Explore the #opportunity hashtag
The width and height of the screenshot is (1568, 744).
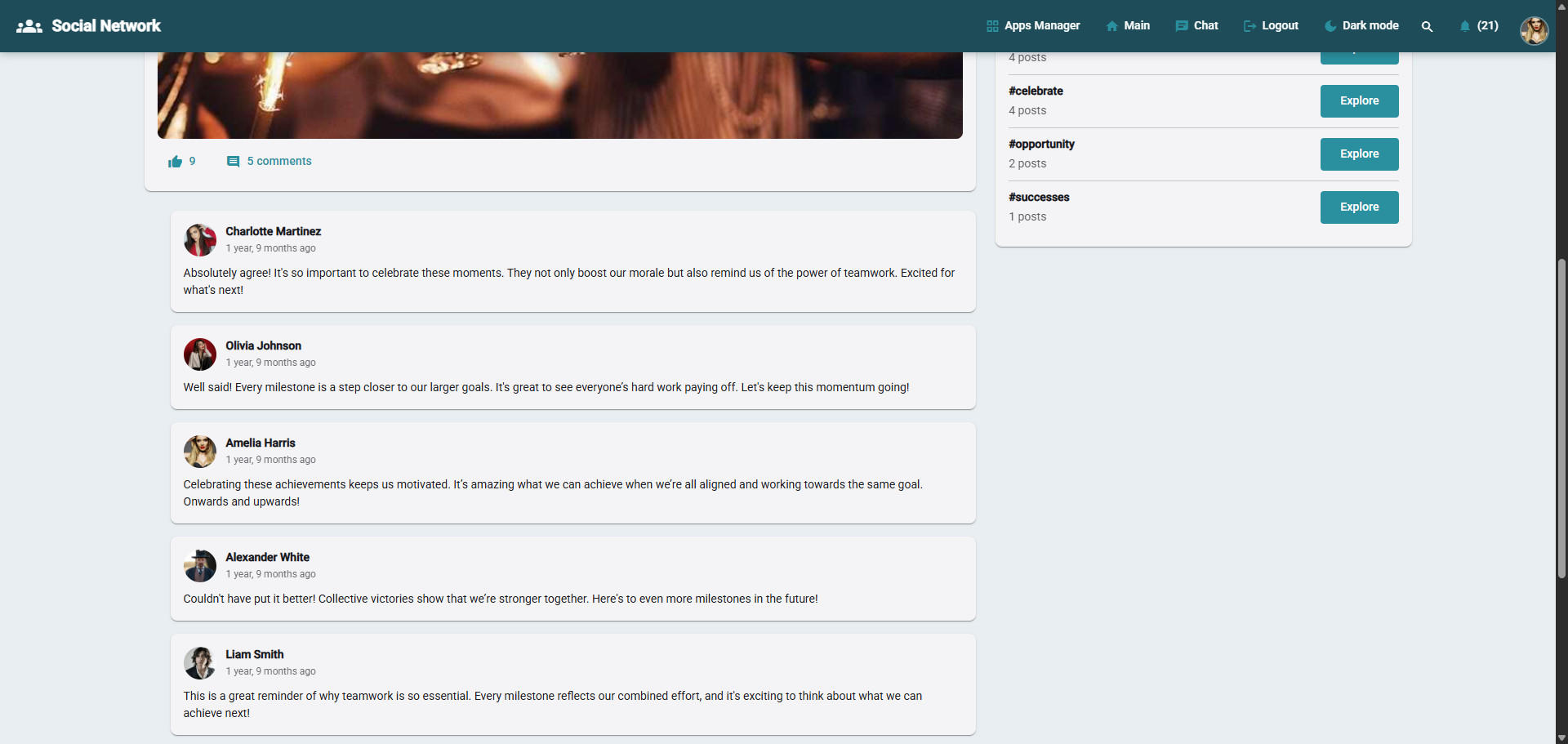(1359, 154)
